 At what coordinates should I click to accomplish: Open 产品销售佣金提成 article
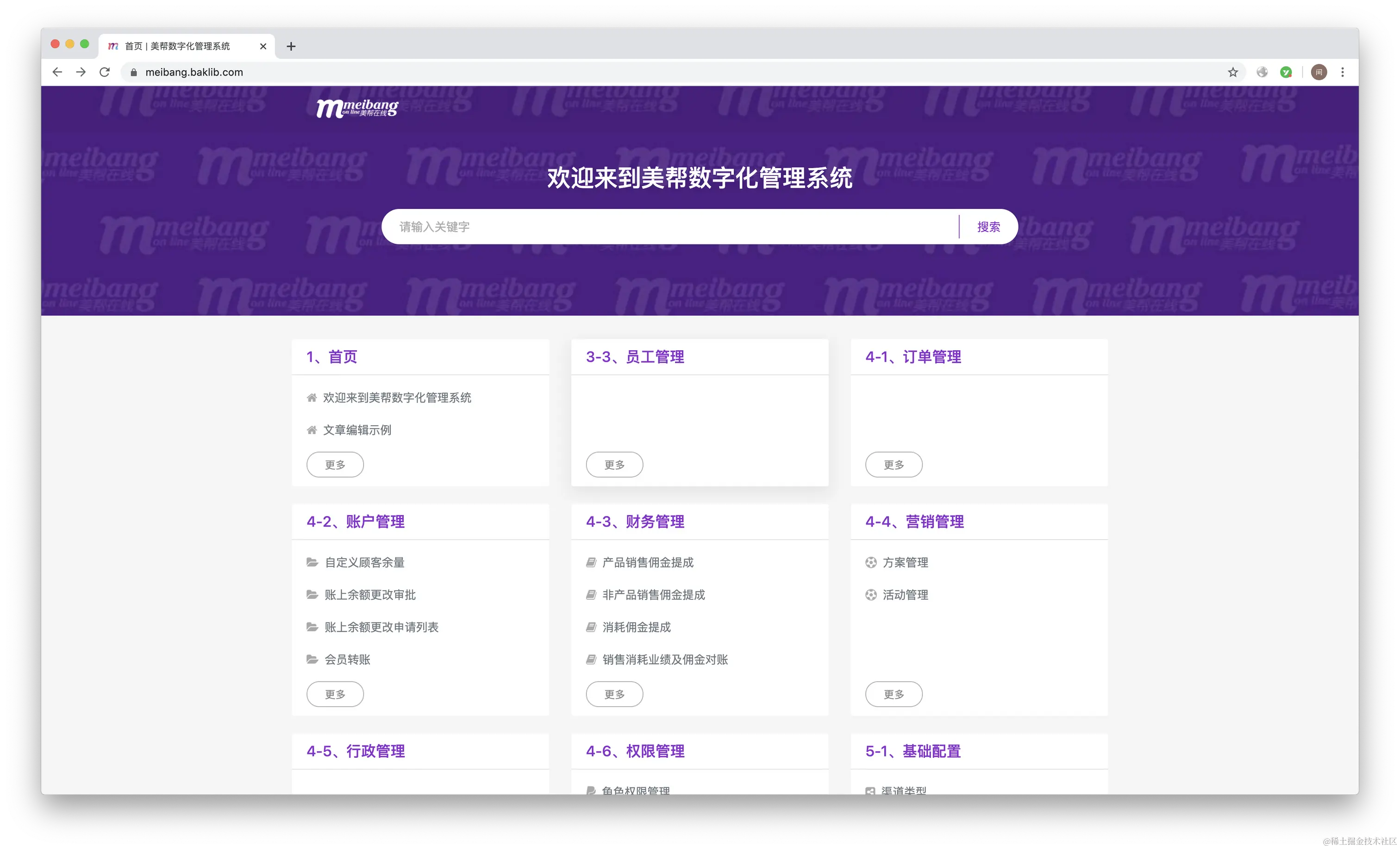(648, 563)
